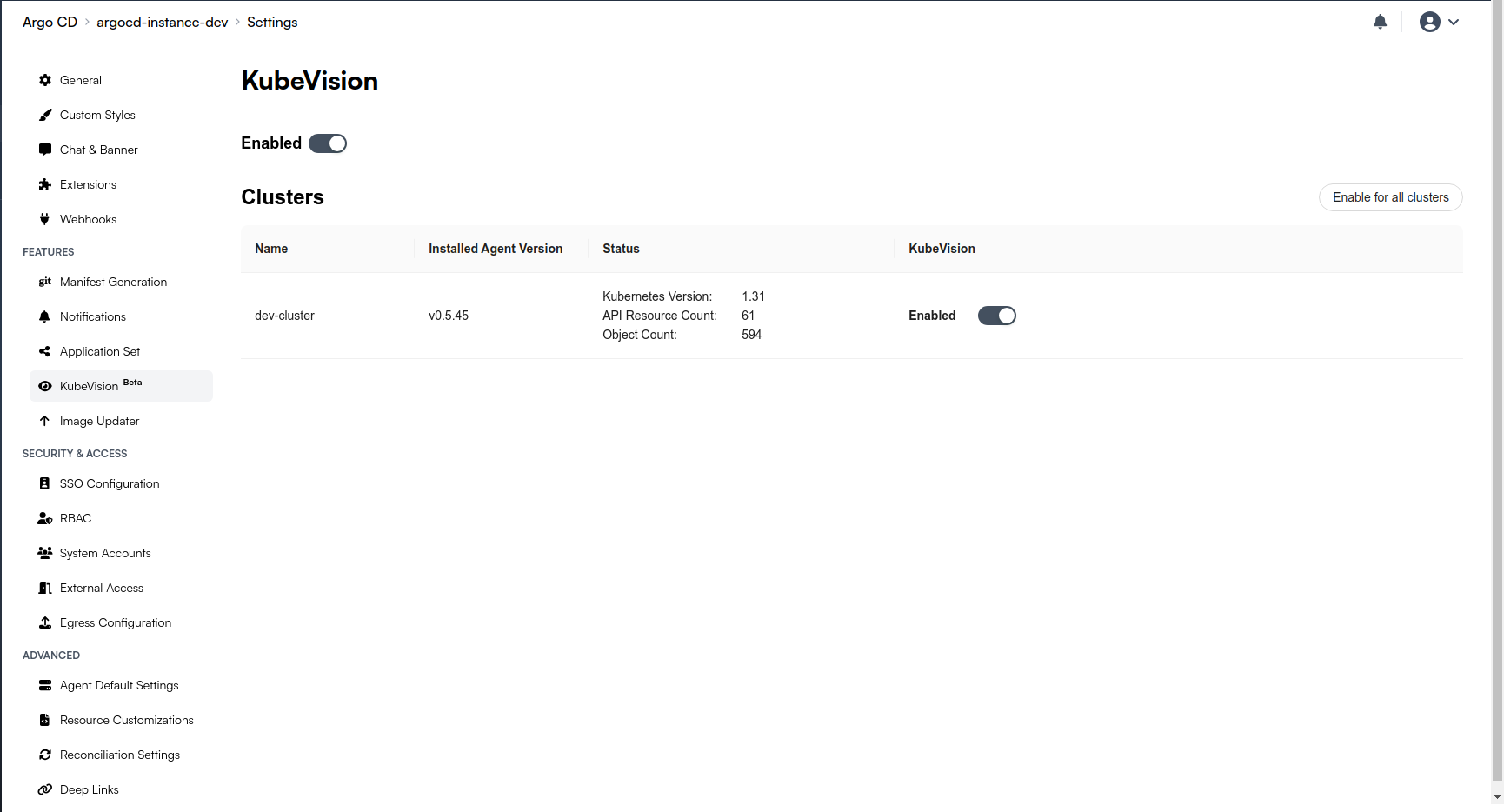Click the Object Count 594 value
This screenshot has width=1504, height=812.
pyautogui.click(x=751, y=335)
